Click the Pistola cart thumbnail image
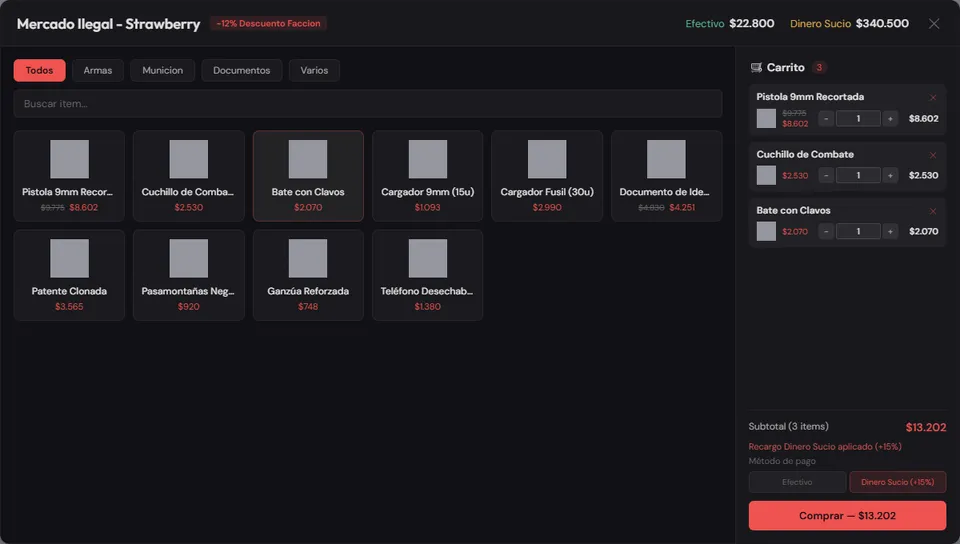The width and height of the screenshot is (960, 544). (x=766, y=119)
